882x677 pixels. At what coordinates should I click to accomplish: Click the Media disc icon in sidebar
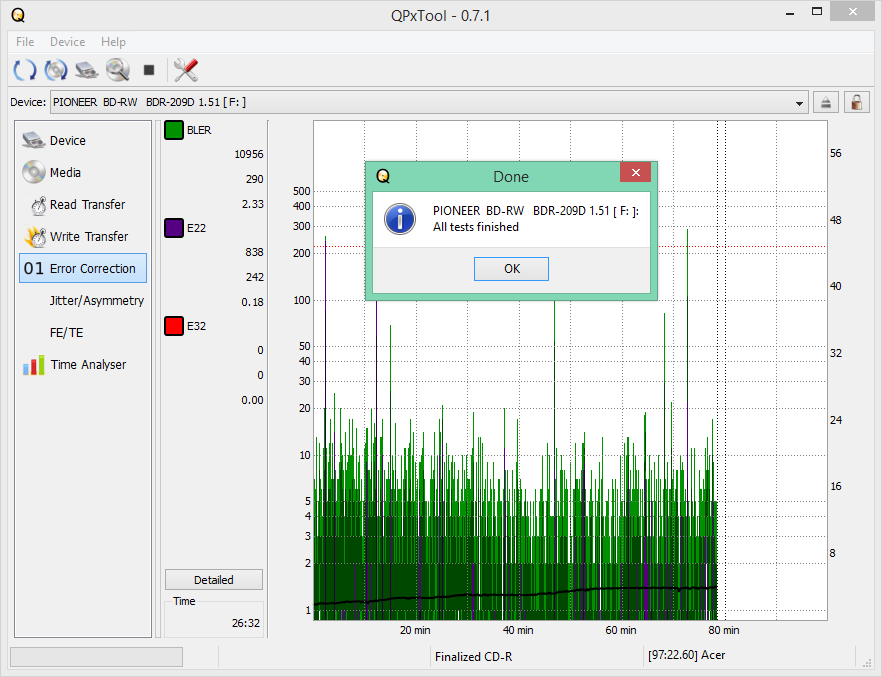click(x=33, y=172)
